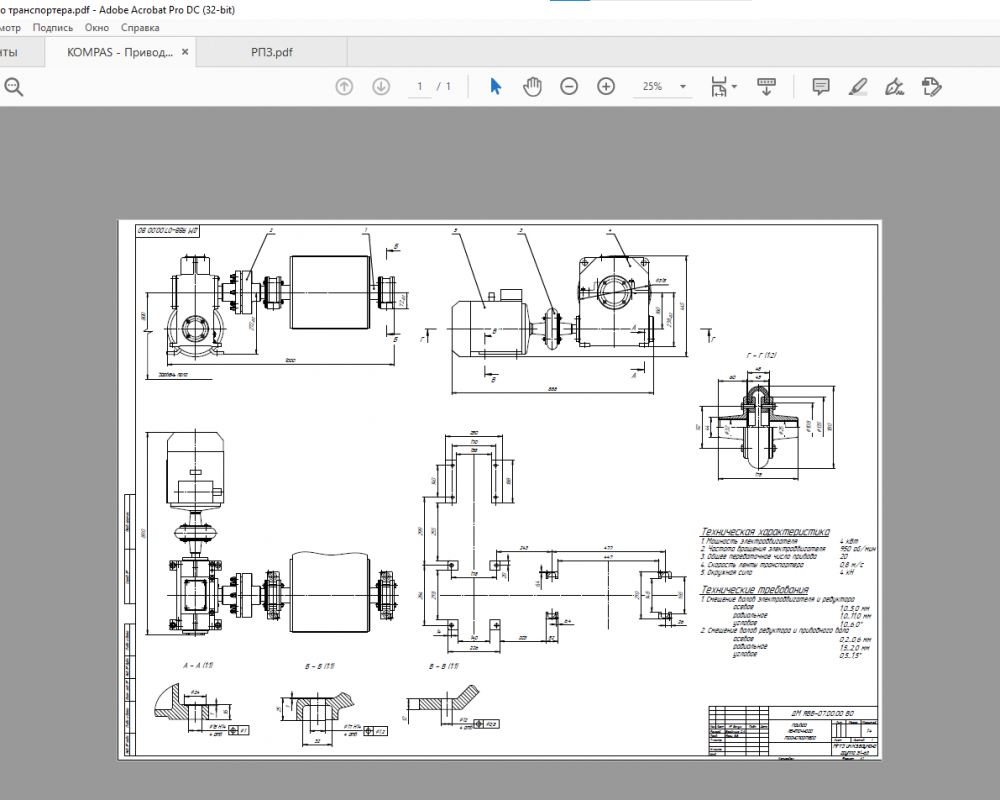Viewport: 1000px width, 800px height.
Task: Toggle the read mode keyboard icon
Action: pos(767,87)
